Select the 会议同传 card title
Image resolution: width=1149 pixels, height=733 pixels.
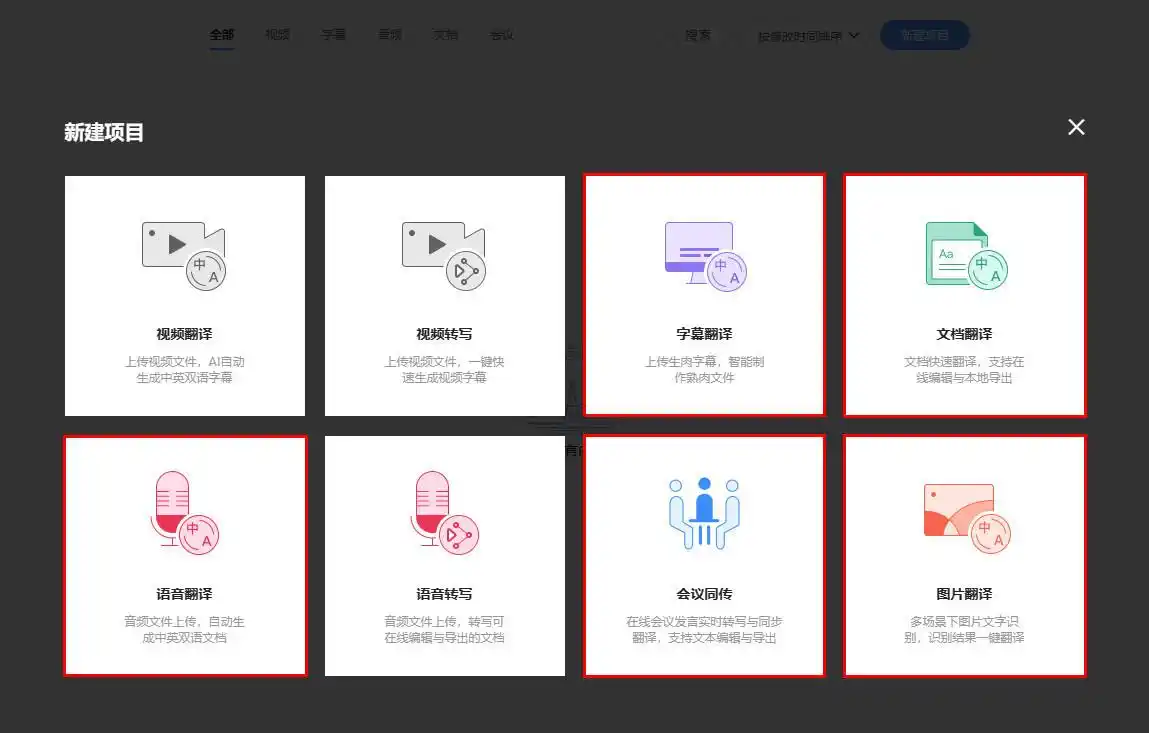(x=704, y=594)
